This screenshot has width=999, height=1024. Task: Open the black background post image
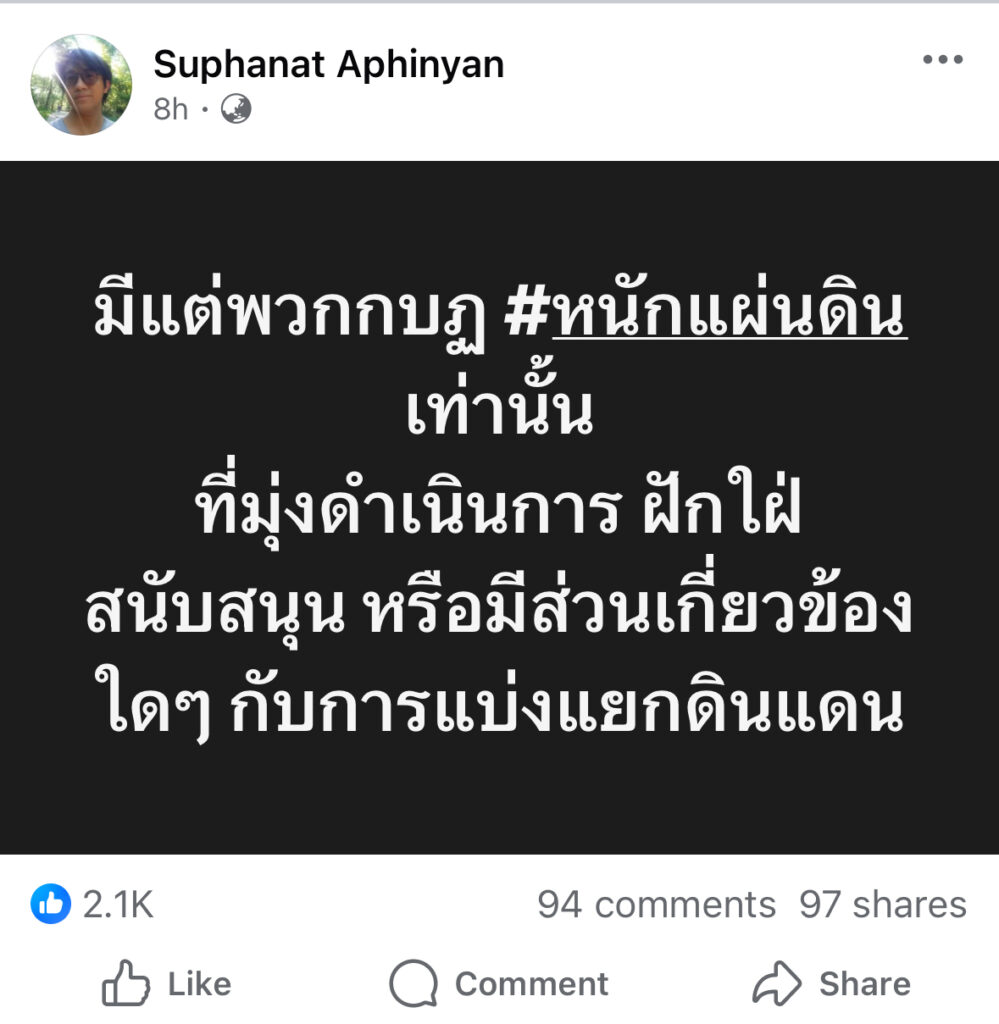(500, 507)
